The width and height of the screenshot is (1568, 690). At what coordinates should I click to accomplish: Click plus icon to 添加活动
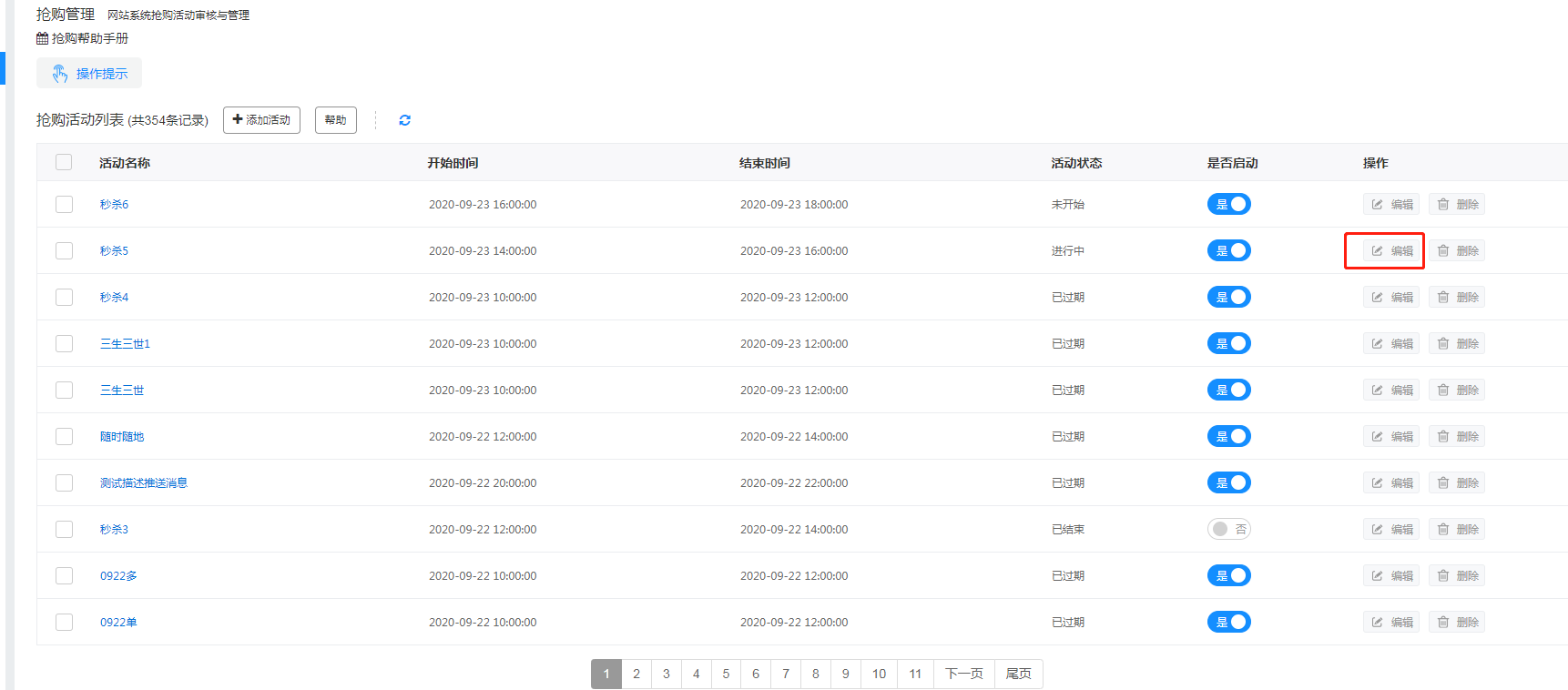[238, 119]
